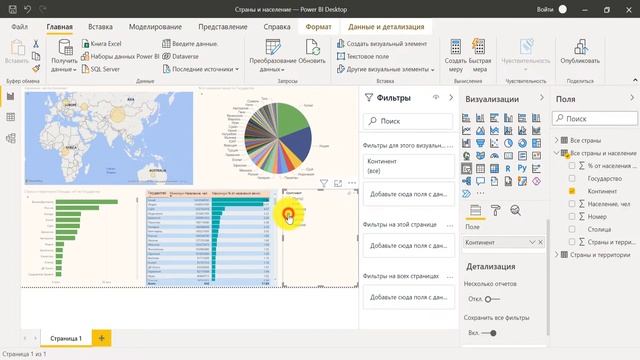
Task: Pick the waterfall chart visualization
Action: [466, 143]
